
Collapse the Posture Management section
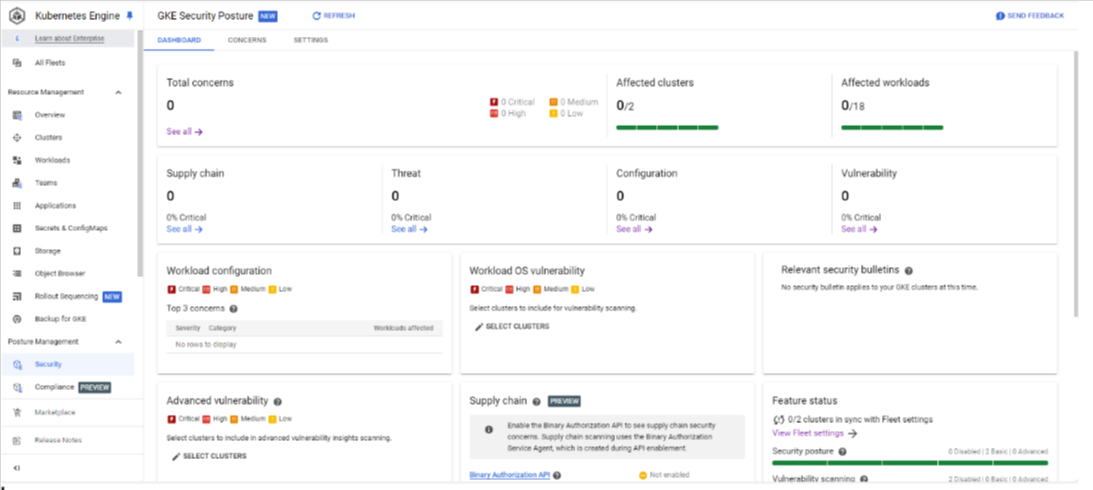(x=119, y=342)
